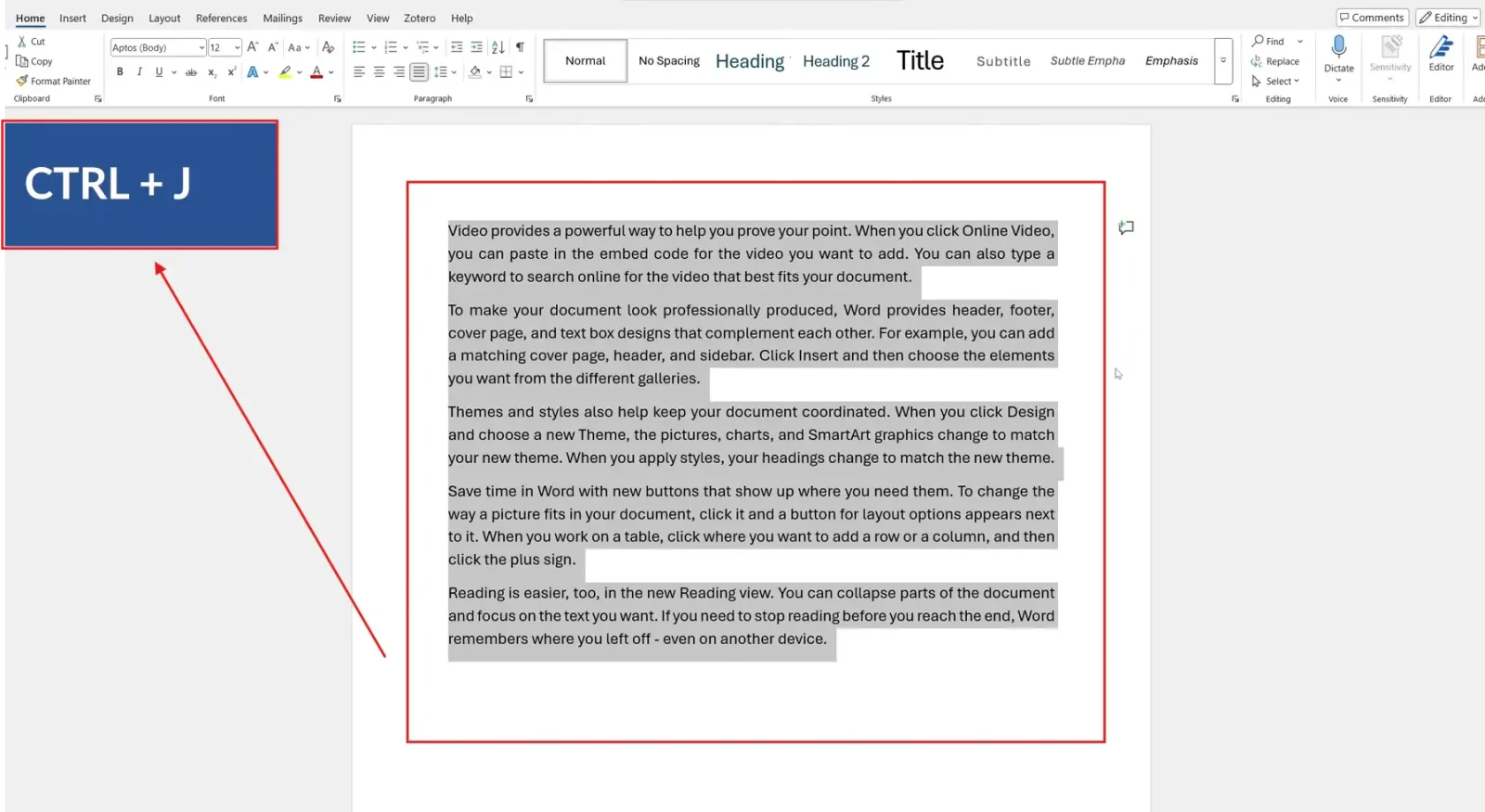Click the Sensitivity label icon
The width and height of the screenshot is (1485, 812).
coord(1390,46)
